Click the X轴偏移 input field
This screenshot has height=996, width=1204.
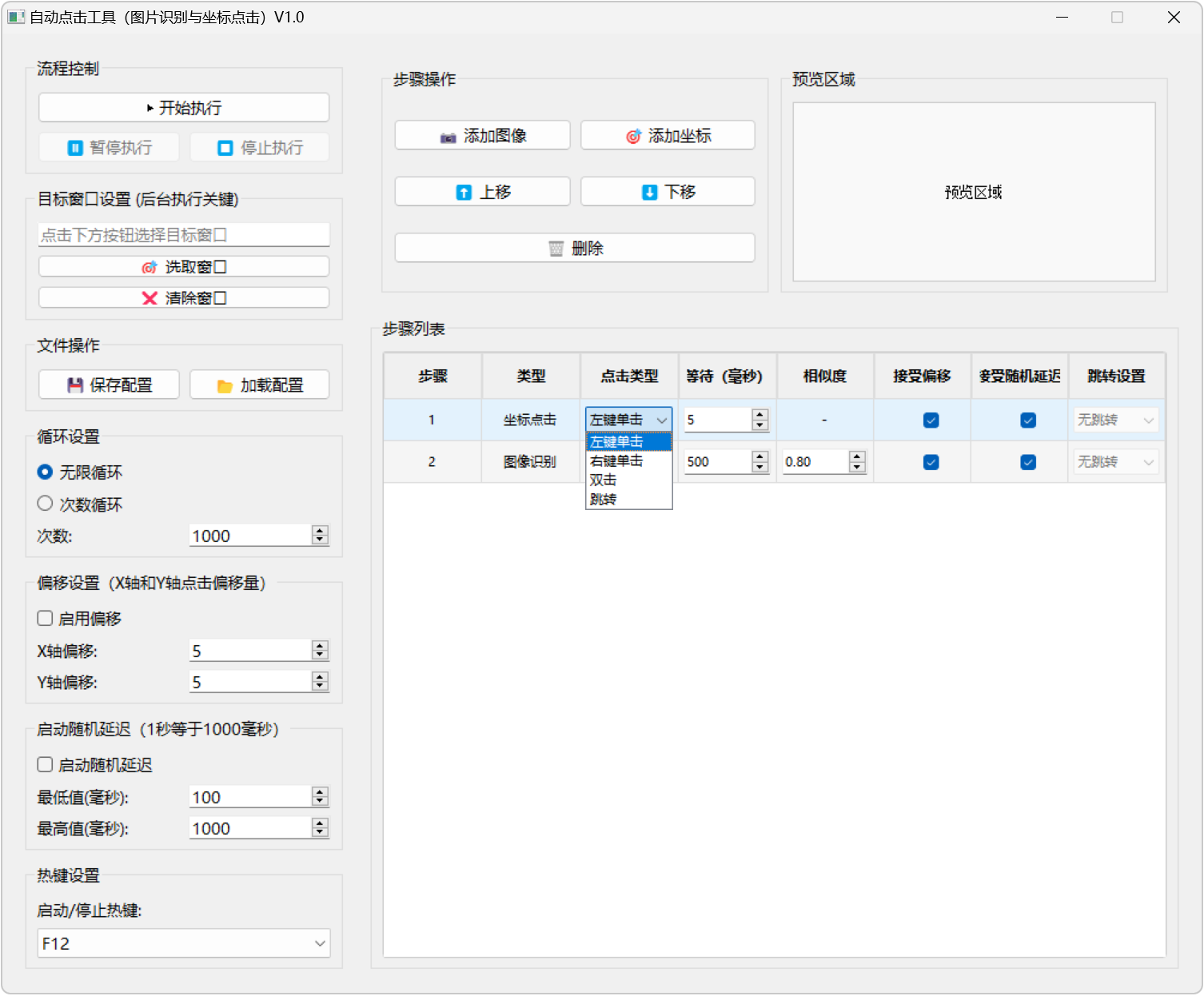pos(250,651)
